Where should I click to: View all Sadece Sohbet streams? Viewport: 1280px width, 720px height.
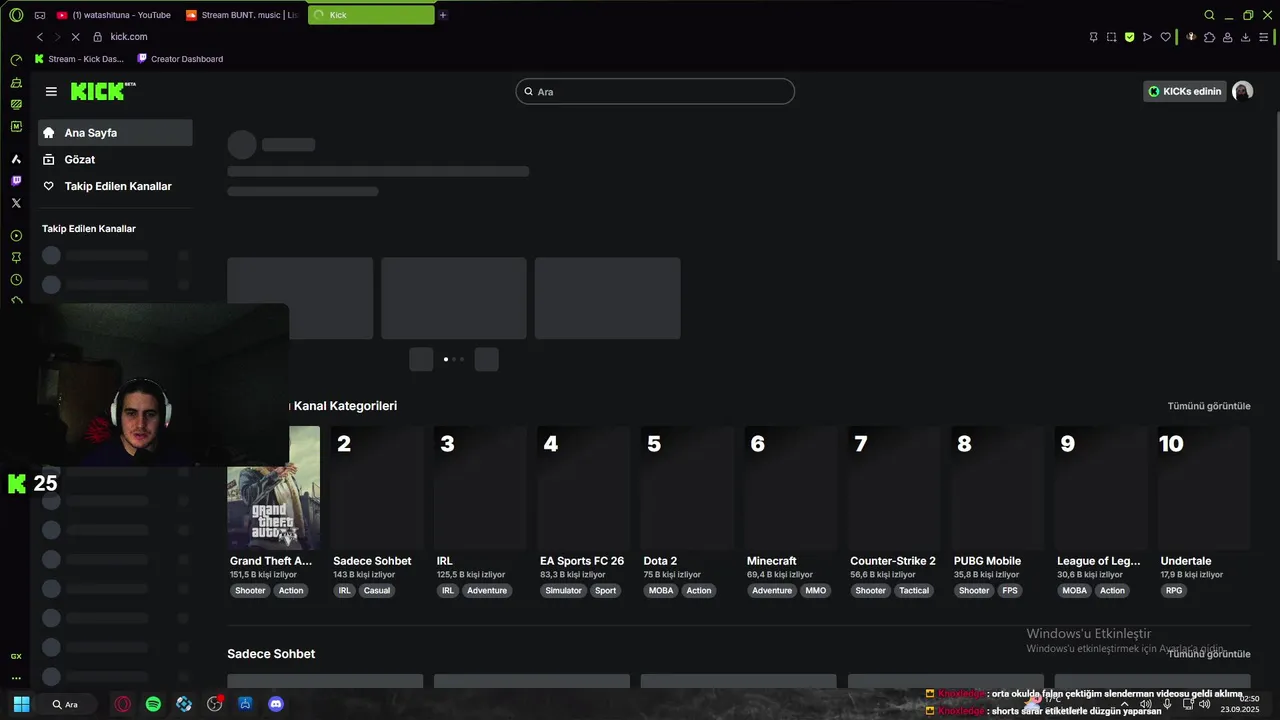[1209, 654]
